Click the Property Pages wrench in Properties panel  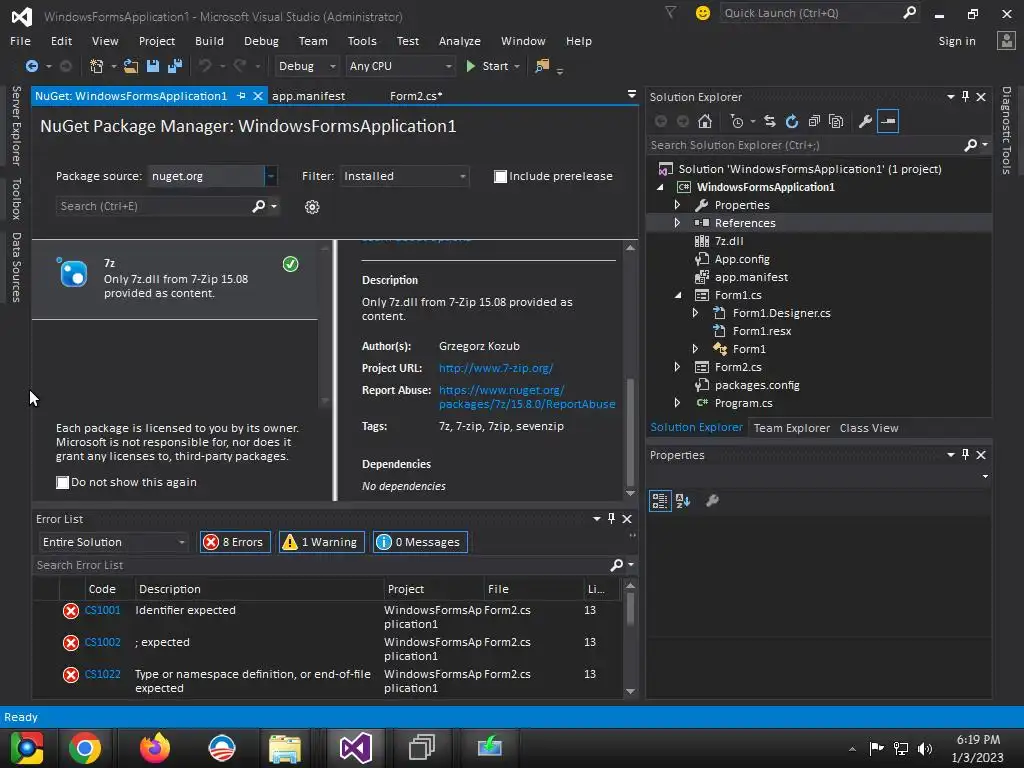pos(712,501)
